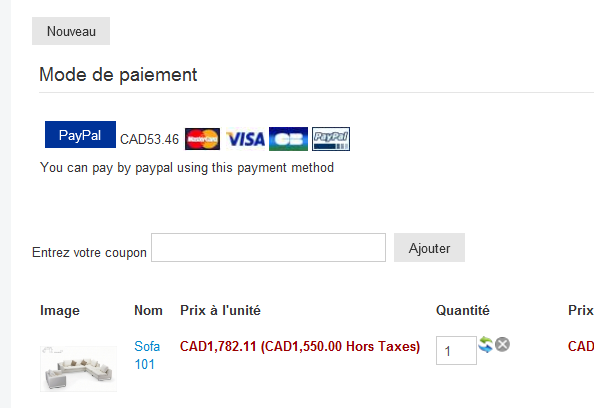Click the Nom column header

click(148, 310)
